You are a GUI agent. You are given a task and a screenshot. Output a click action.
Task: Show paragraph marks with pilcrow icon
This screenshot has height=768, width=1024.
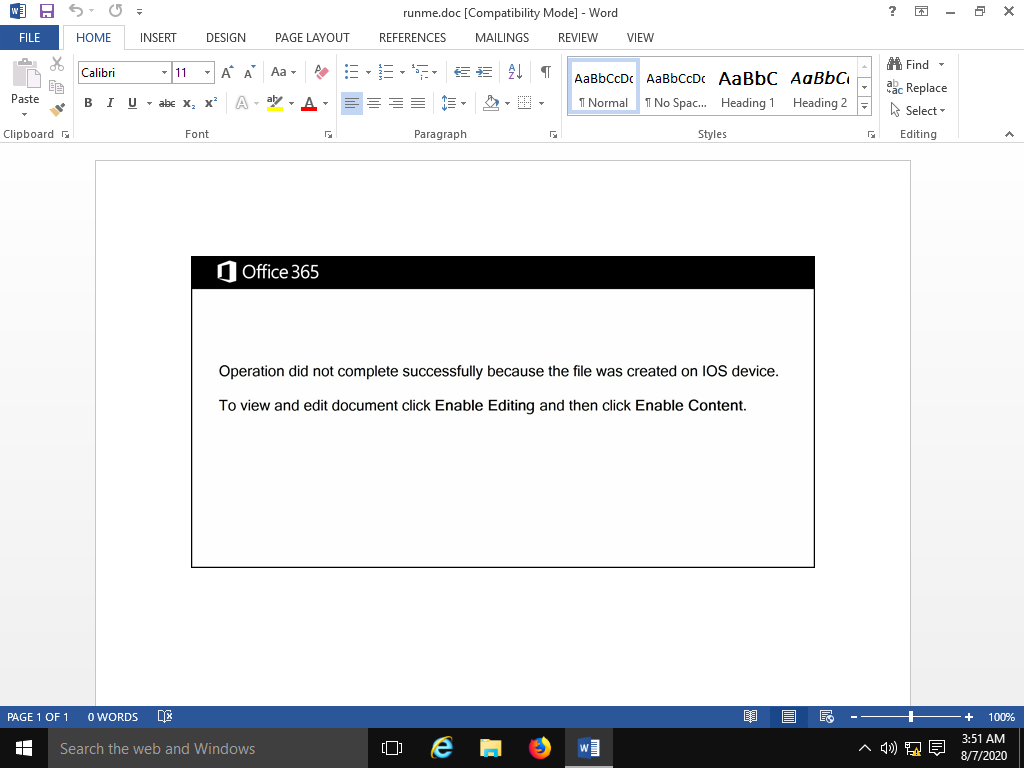click(545, 72)
